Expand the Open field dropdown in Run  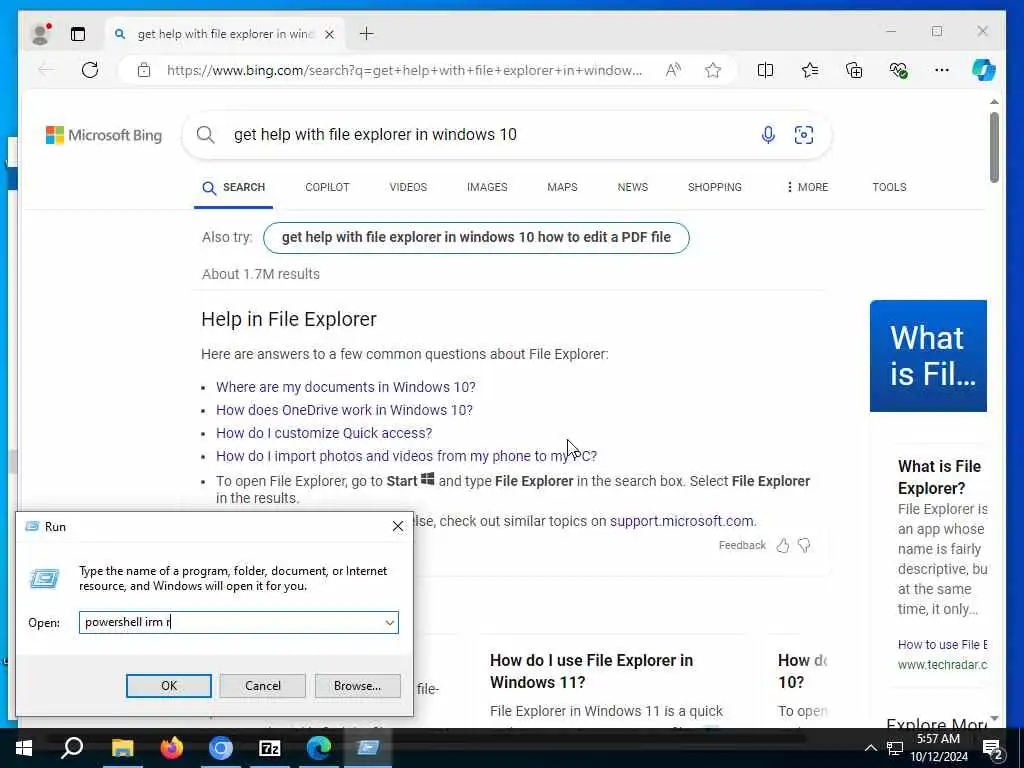390,622
